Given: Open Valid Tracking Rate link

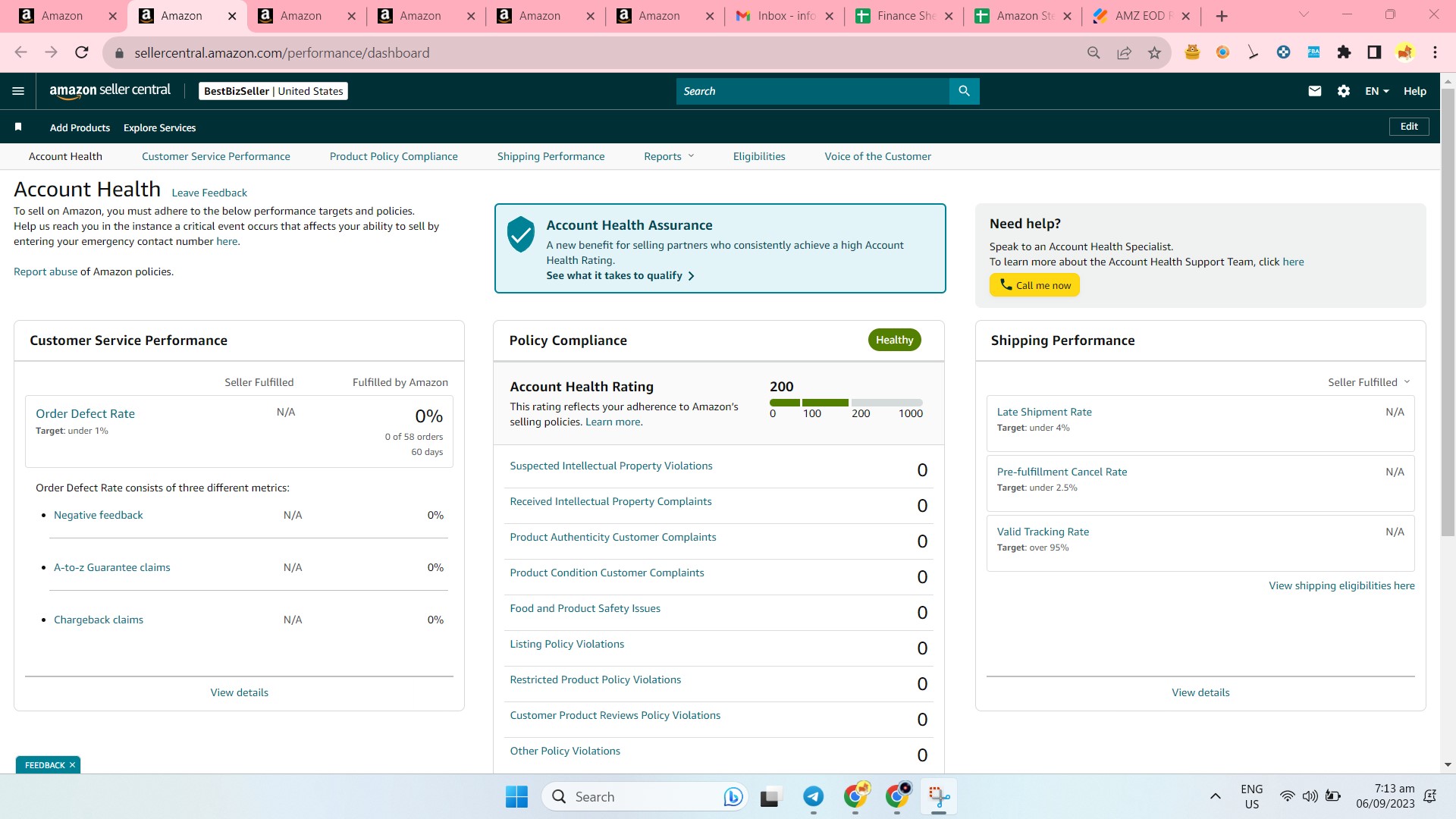Looking at the screenshot, I should tap(1043, 532).
